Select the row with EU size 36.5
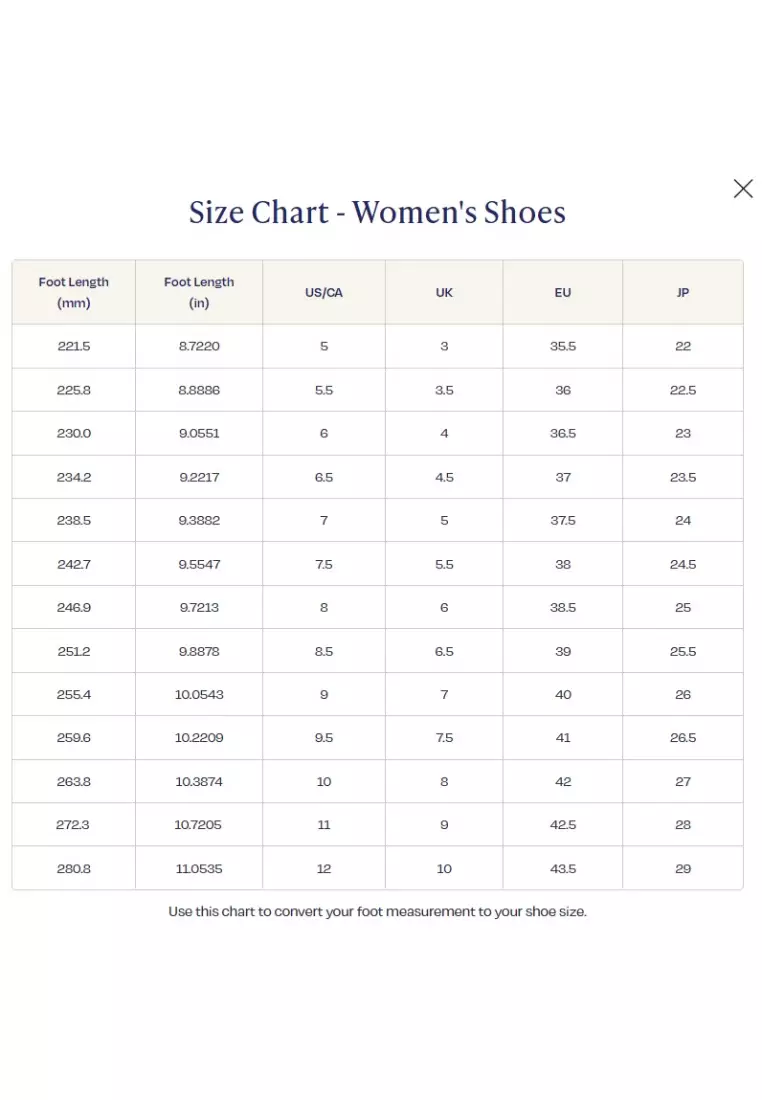This screenshot has width=762, height=1100. click(x=563, y=433)
